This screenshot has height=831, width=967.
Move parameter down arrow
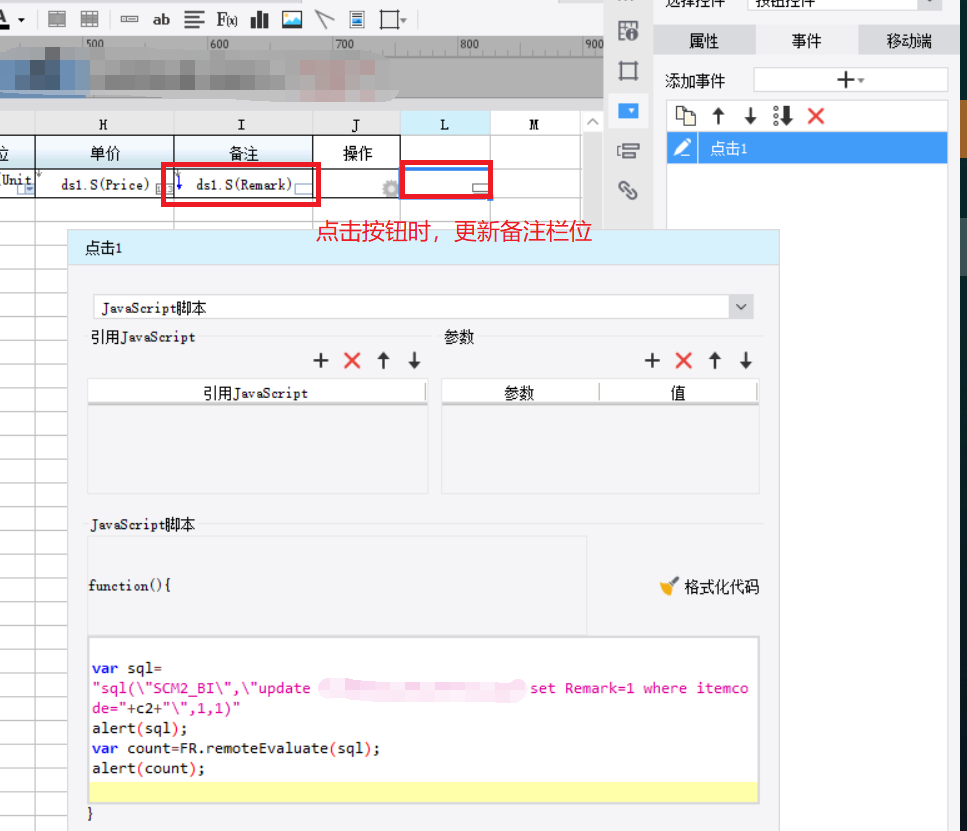(x=746, y=360)
